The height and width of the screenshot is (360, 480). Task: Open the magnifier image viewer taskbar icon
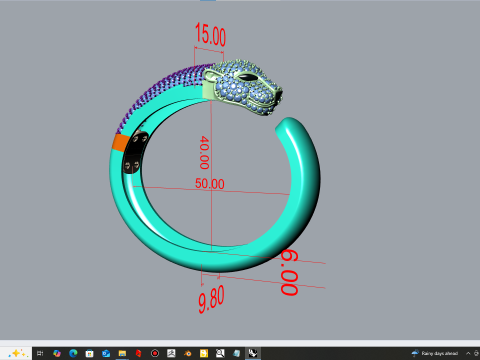click(x=220, y=353)
